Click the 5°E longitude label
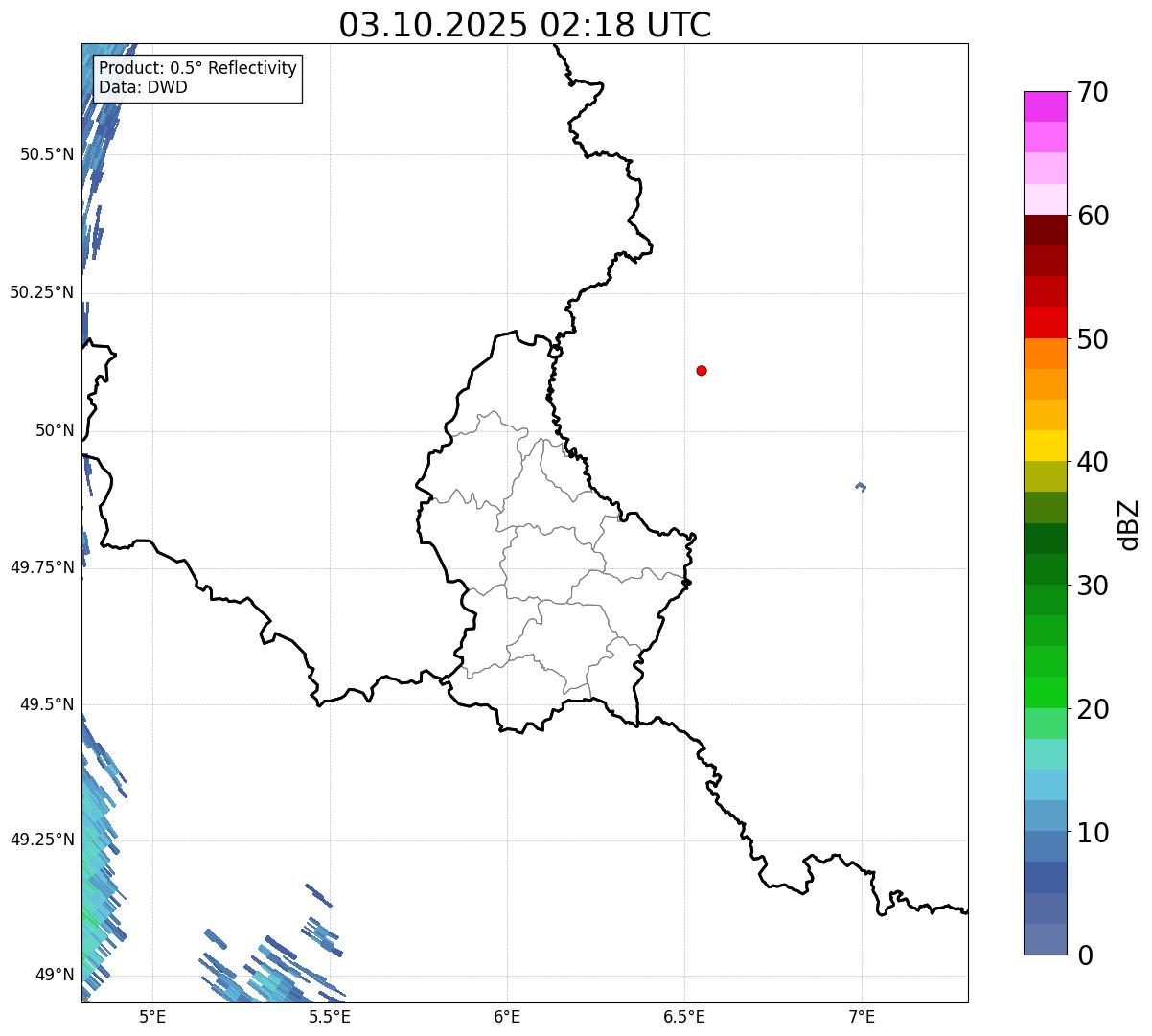 (x=152, y=1016)
